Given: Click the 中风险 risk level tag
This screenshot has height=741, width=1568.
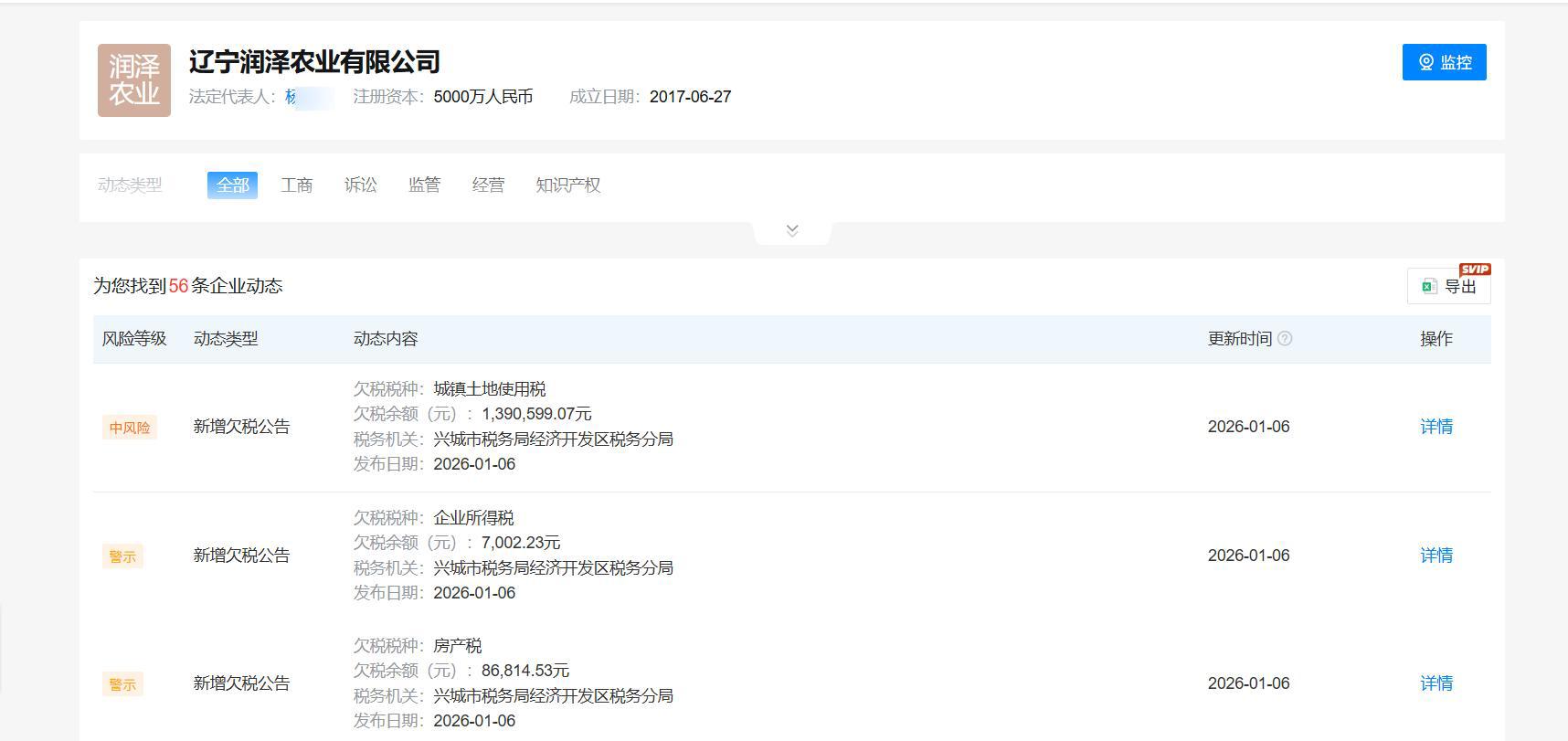Looking at the screenshot, I should click(130, 428).
